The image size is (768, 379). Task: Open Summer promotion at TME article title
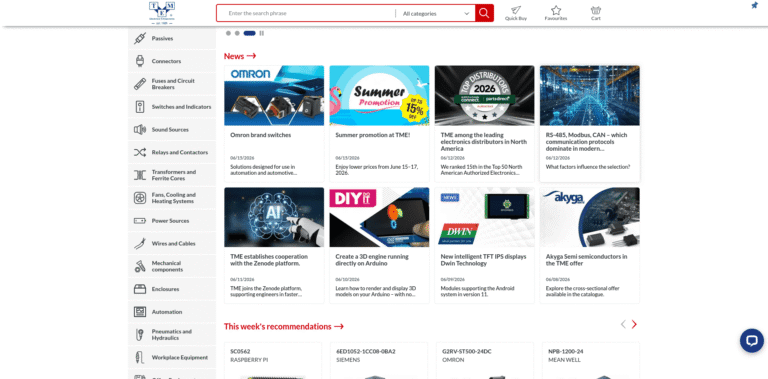373,135
